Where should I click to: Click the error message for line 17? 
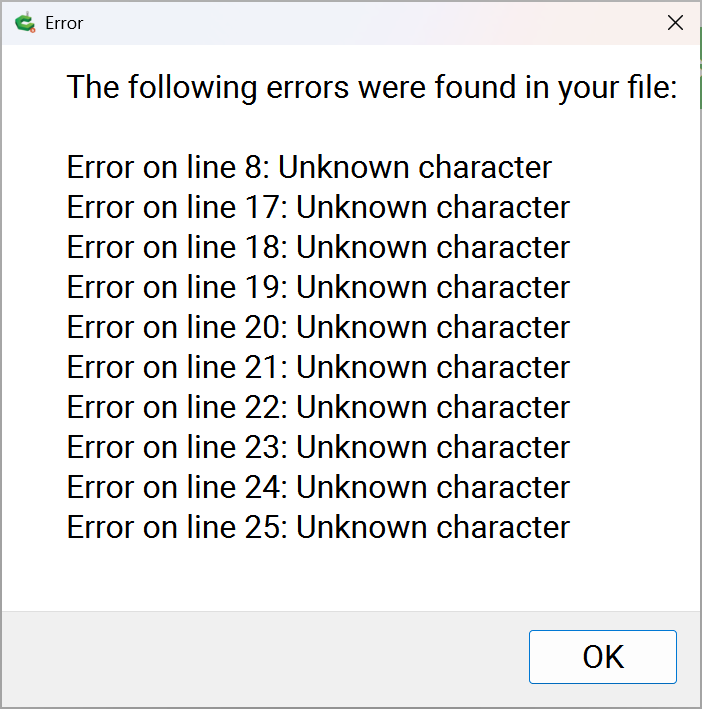coord(318,207)
